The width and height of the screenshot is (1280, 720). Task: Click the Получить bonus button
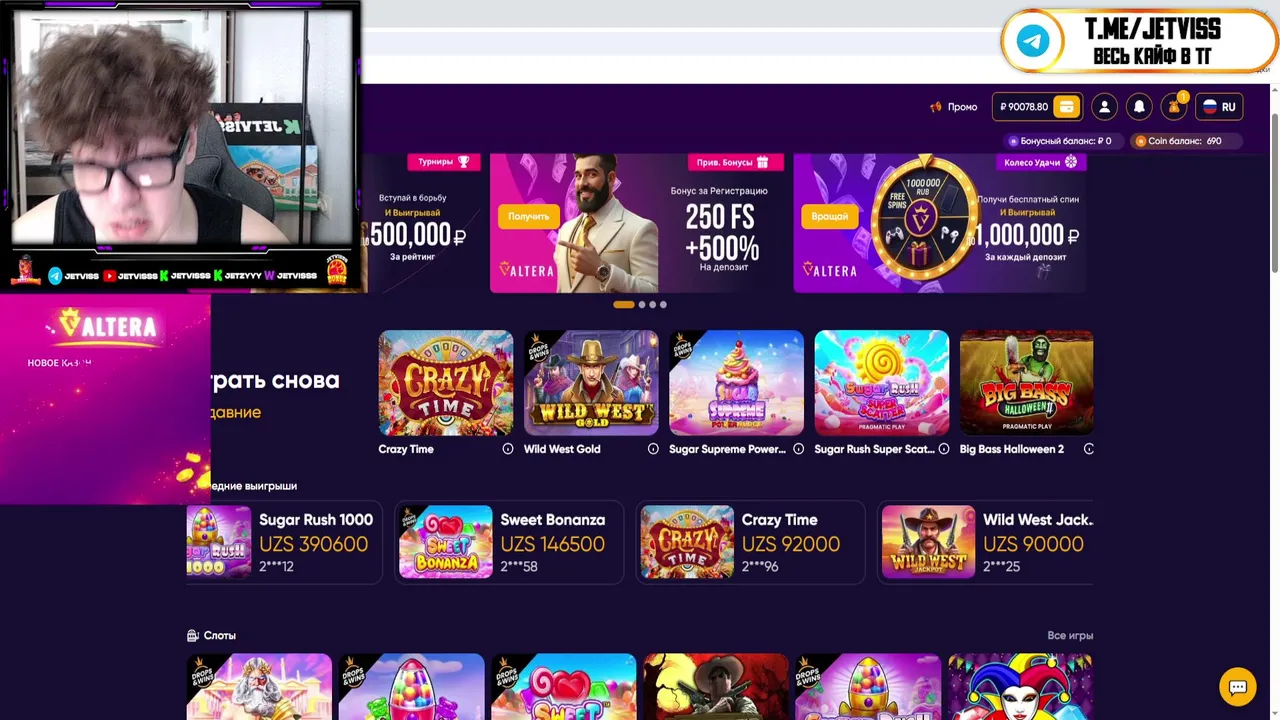pos(528,216)
